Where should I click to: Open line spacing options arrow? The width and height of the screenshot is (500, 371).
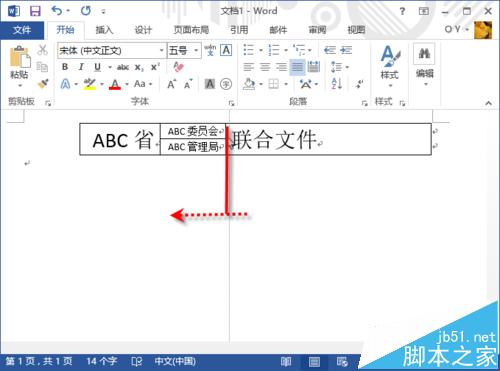[348, 67]
